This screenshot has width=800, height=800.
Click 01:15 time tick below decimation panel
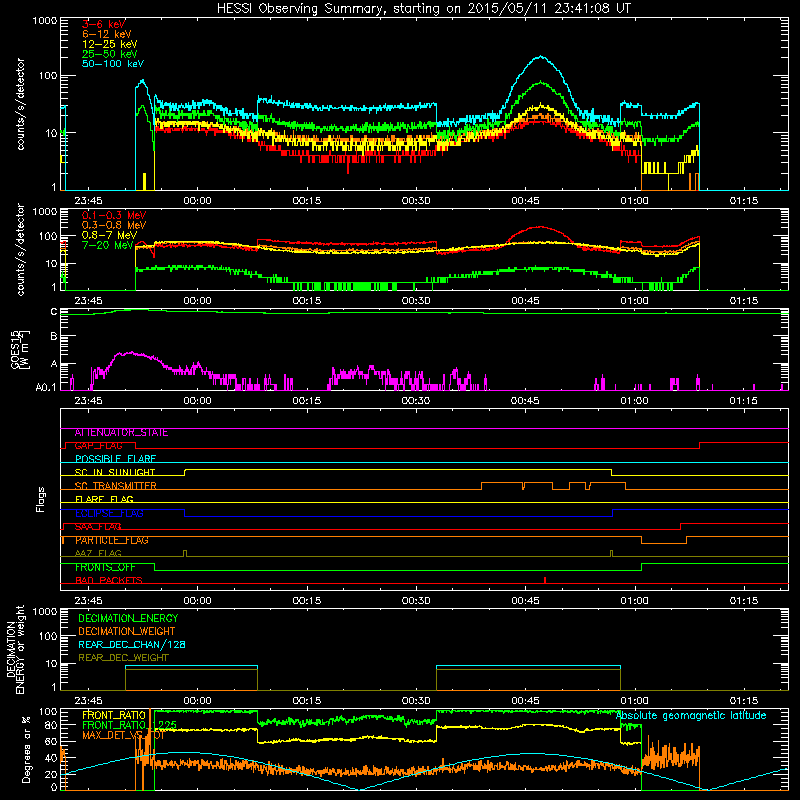pos(743,701)
